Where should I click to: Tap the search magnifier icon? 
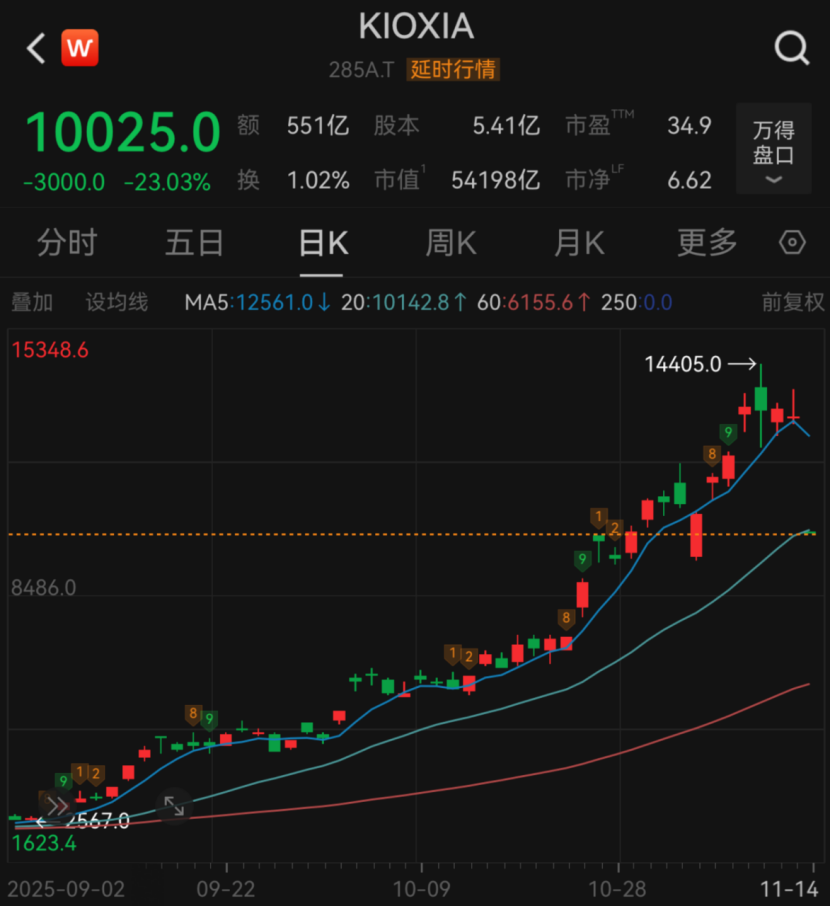click(x=792, y=47)
